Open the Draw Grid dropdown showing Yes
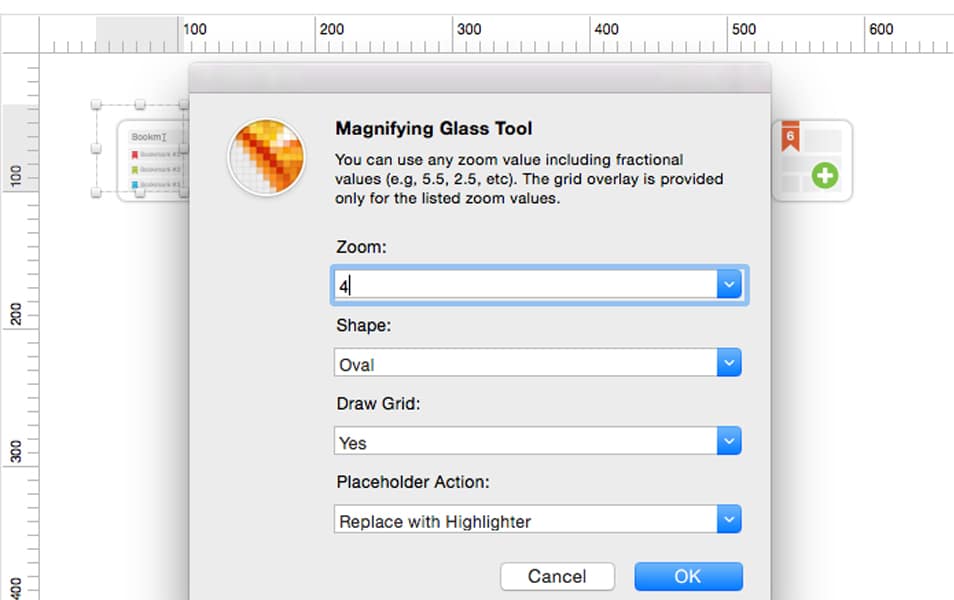The height and width of the screenshot is (600, 954). tap(729, 440)
